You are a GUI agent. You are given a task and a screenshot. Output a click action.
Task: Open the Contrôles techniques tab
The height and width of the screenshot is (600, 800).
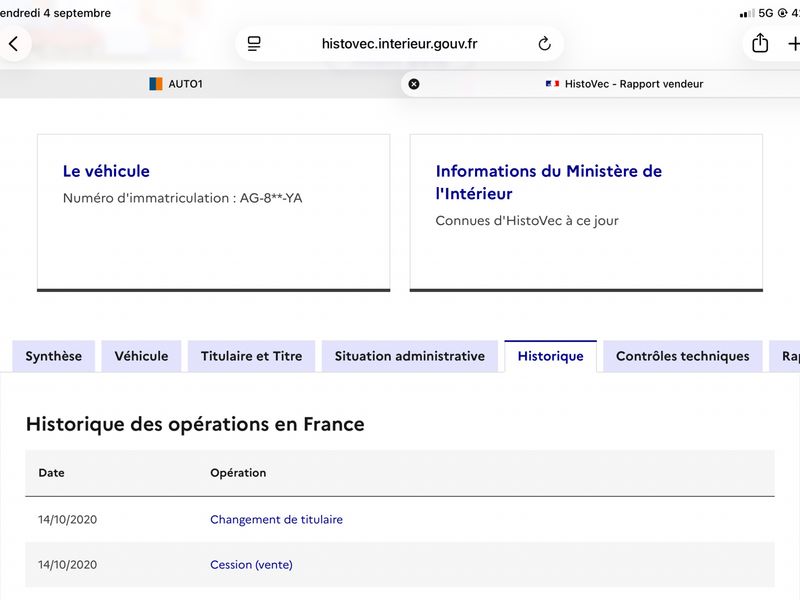[683, 356]
